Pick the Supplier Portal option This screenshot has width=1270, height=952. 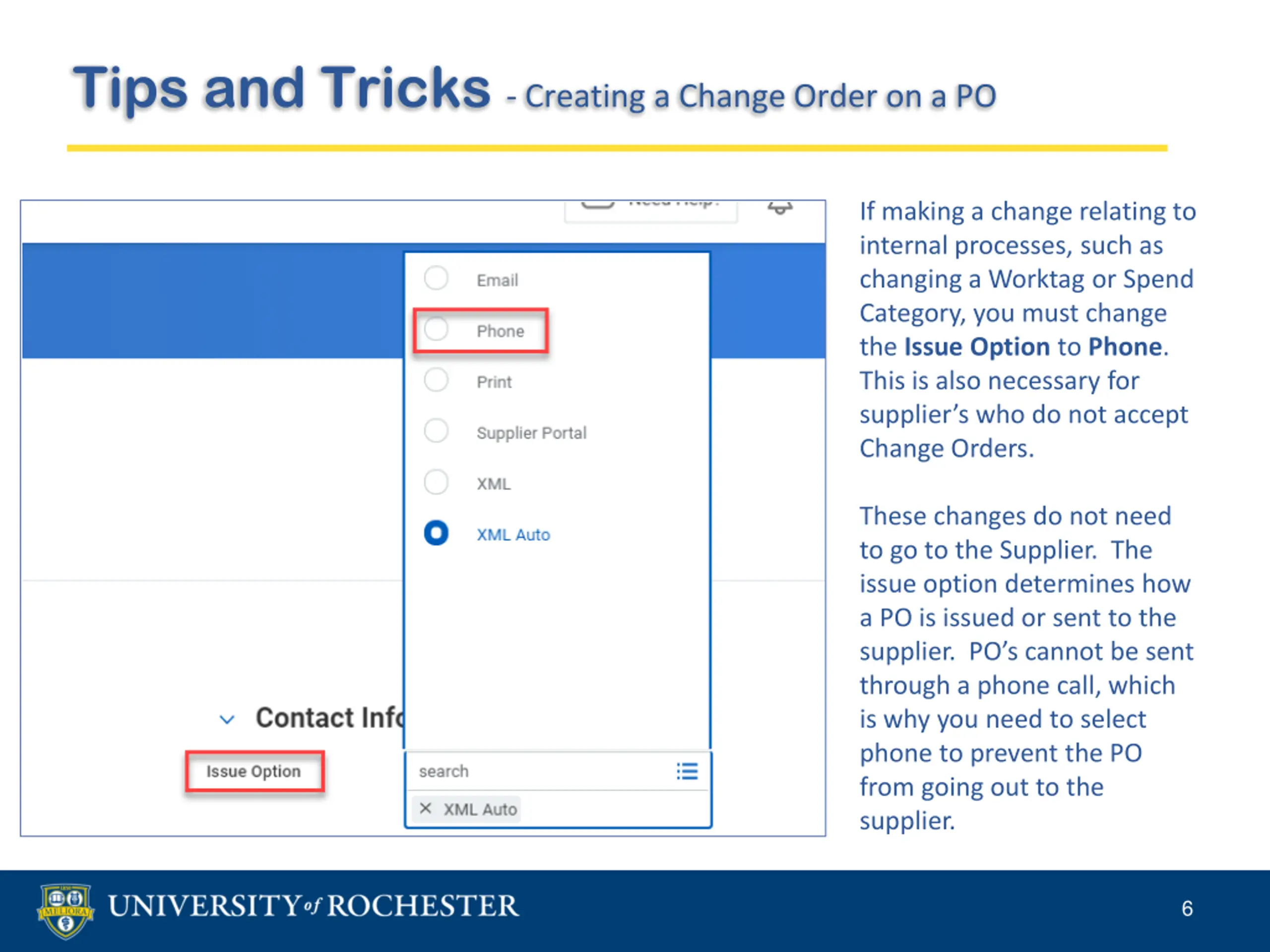437,431
